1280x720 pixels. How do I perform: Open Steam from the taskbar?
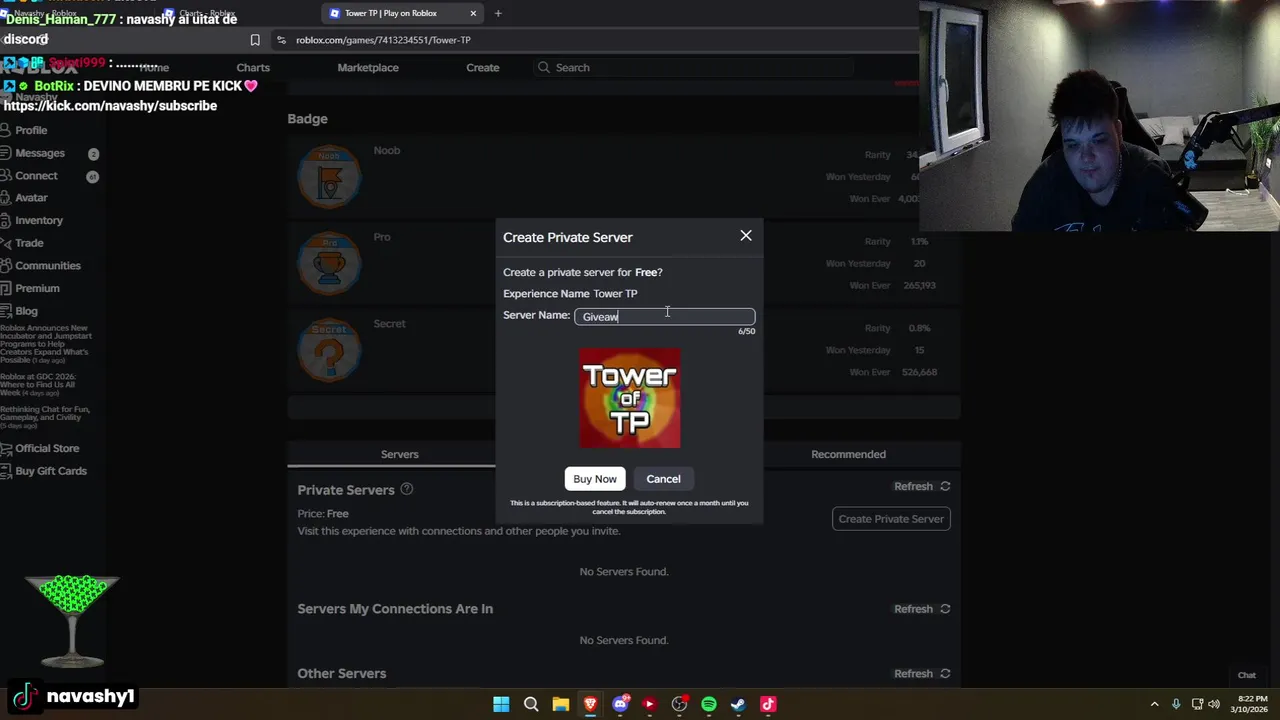[738, 704]
